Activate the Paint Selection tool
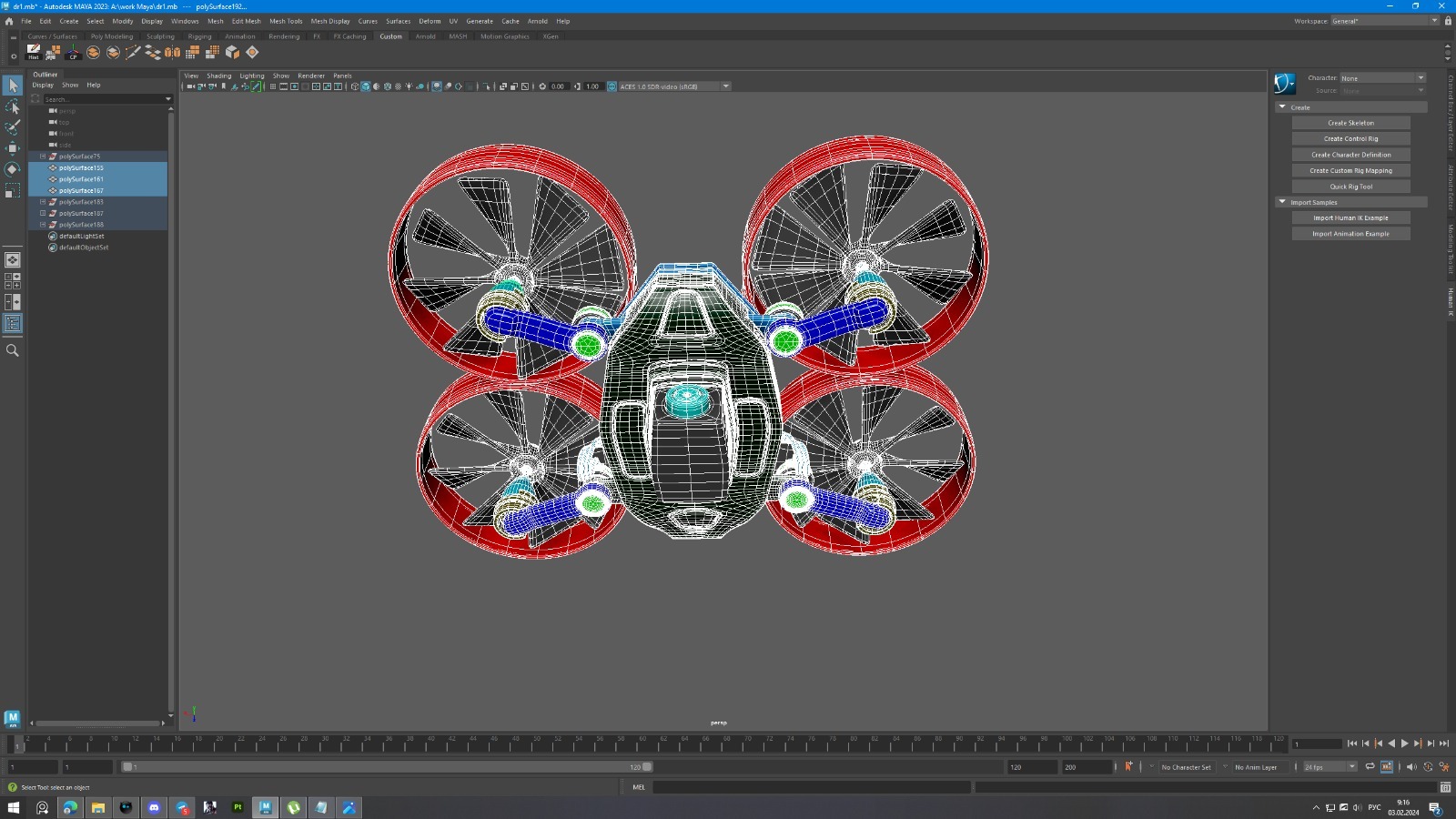Image resolution: width=1456 pixels, height=819 pixels. click(13, 127)
